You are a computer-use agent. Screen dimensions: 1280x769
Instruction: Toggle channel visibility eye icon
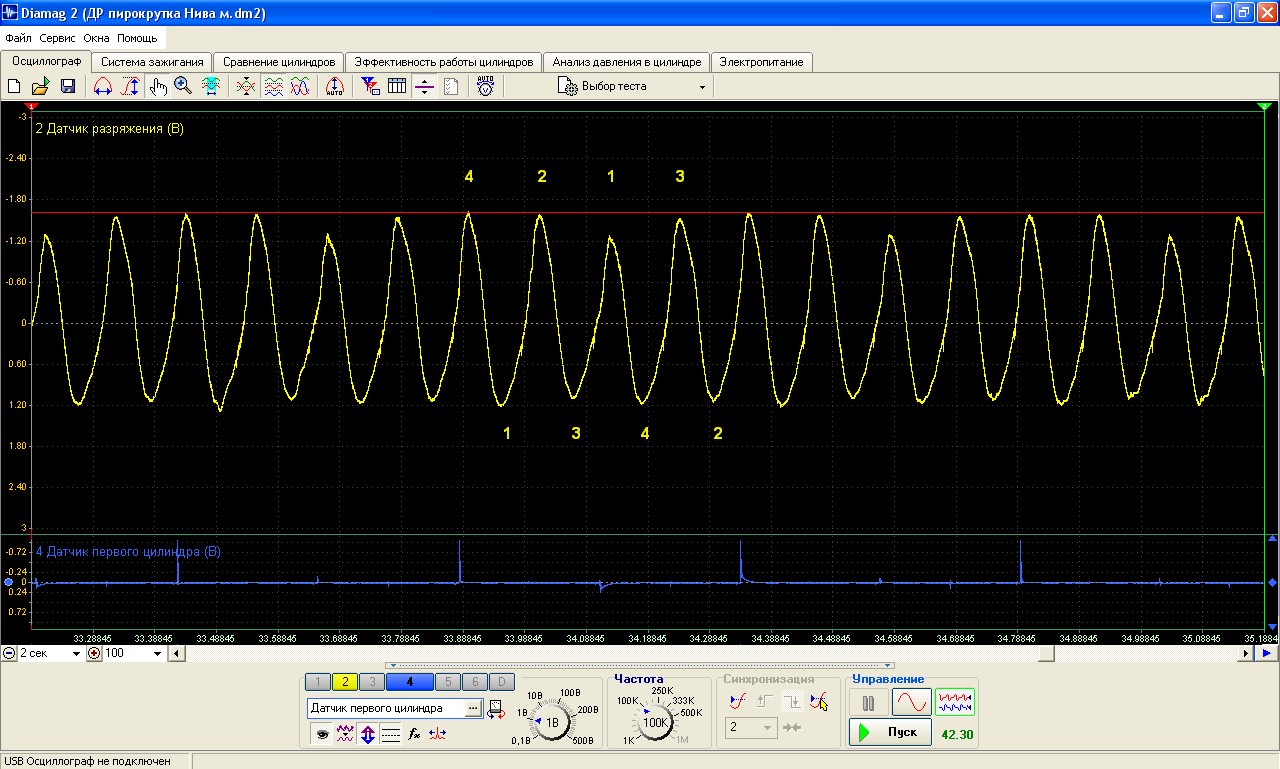tap(322, 734)
